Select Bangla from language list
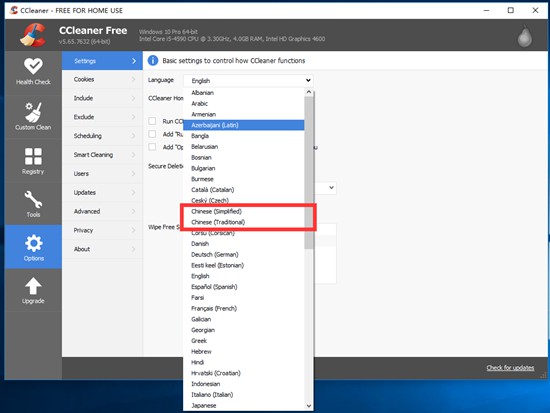Screen dimensions: 550x413 tap(243, 136)
